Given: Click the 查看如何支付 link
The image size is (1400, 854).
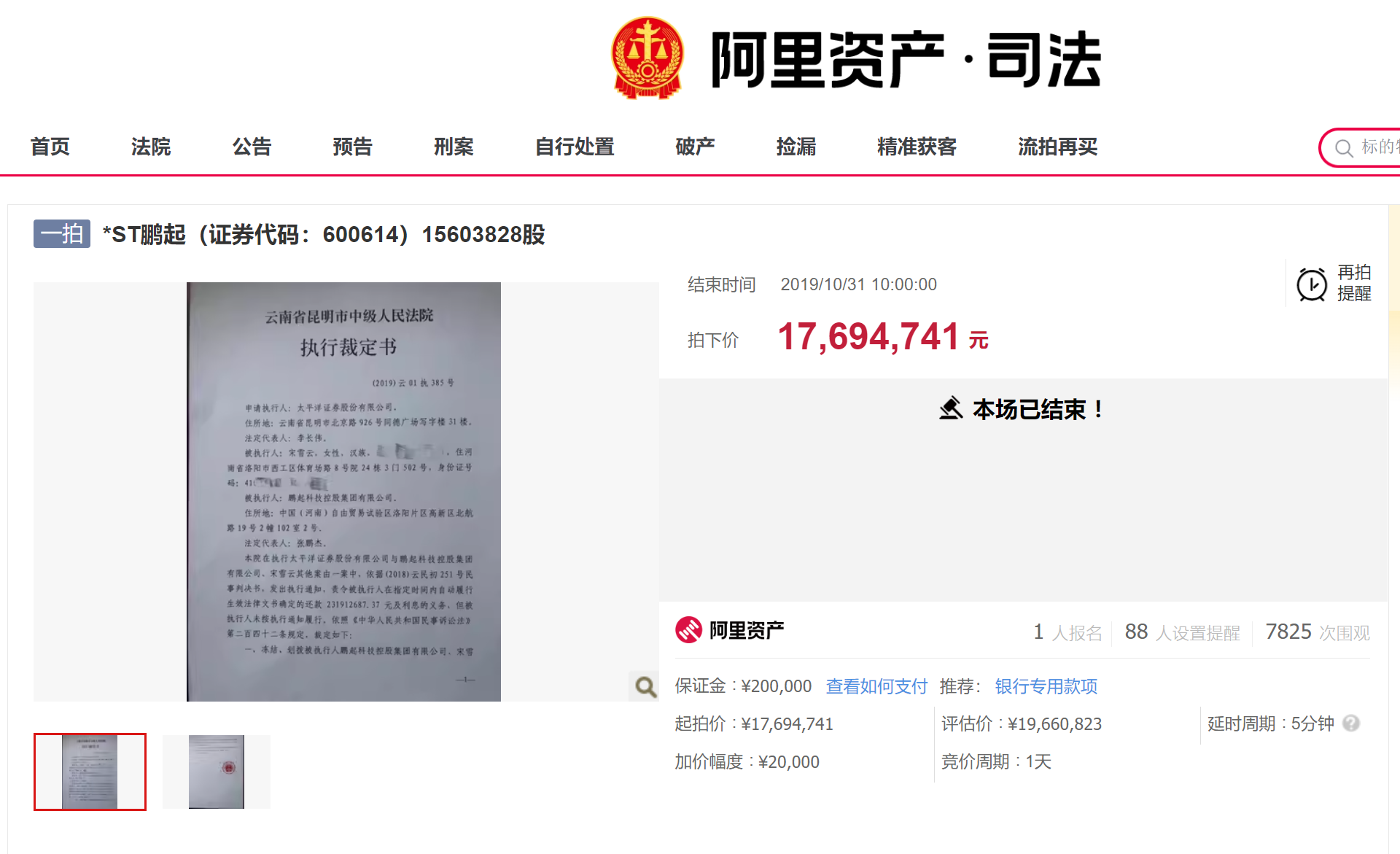Looking at the screenshot, I should (x=876, y=686).
